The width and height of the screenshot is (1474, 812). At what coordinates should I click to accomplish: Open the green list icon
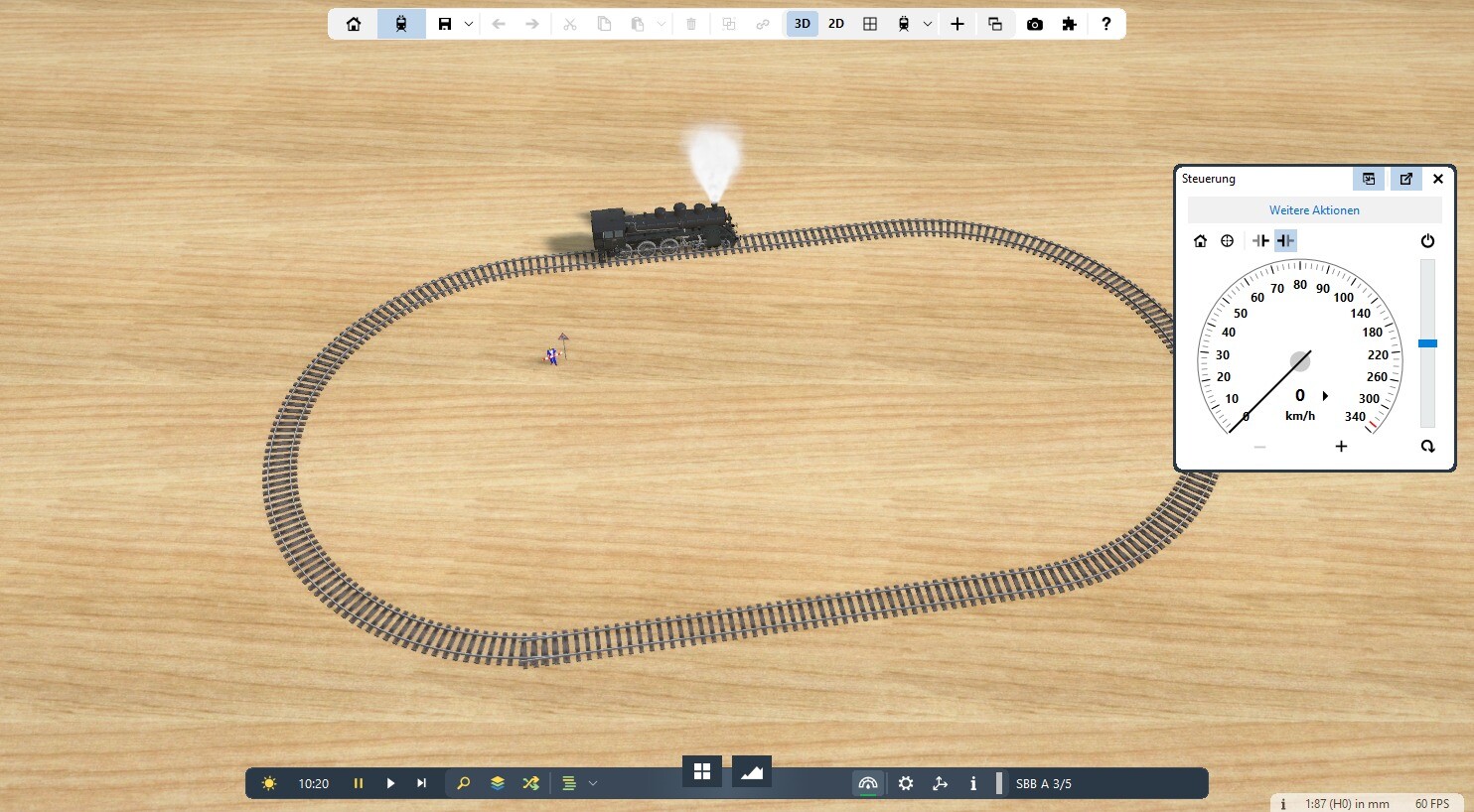pos(569,783)
